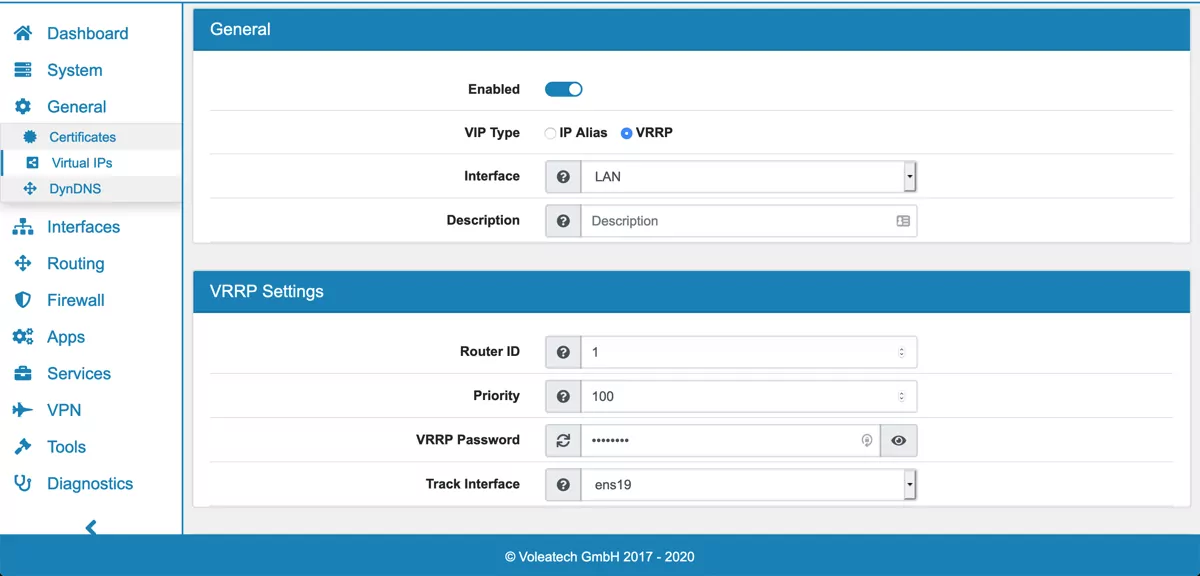Choose the VRRP radio button
1200x576 pixels.
pos(625,132)
